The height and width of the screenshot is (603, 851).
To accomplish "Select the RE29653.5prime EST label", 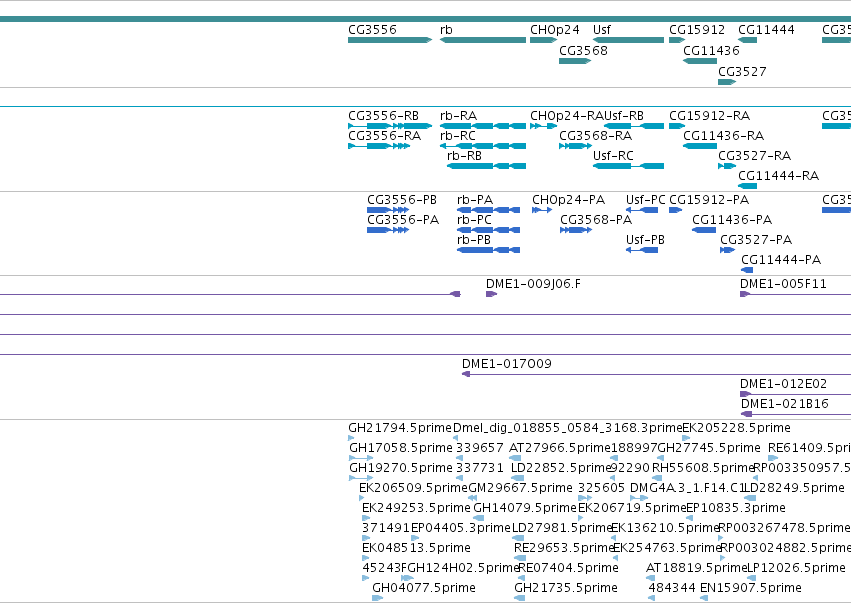I will click(x=564, y=548).
